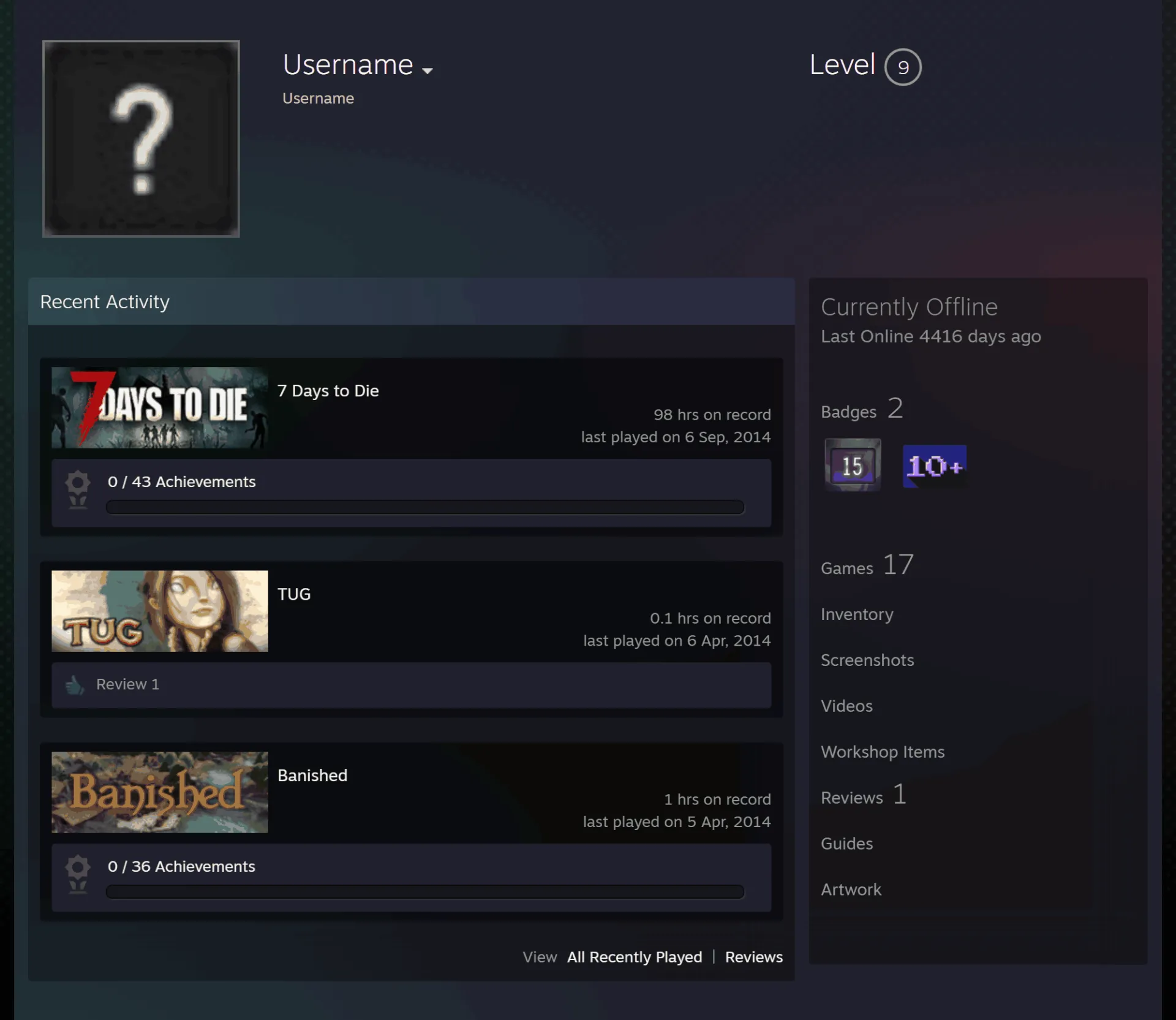Screen dimensions: 1176x1020
Task: Open the TUG game banner image
Action: tap(160, 611)
